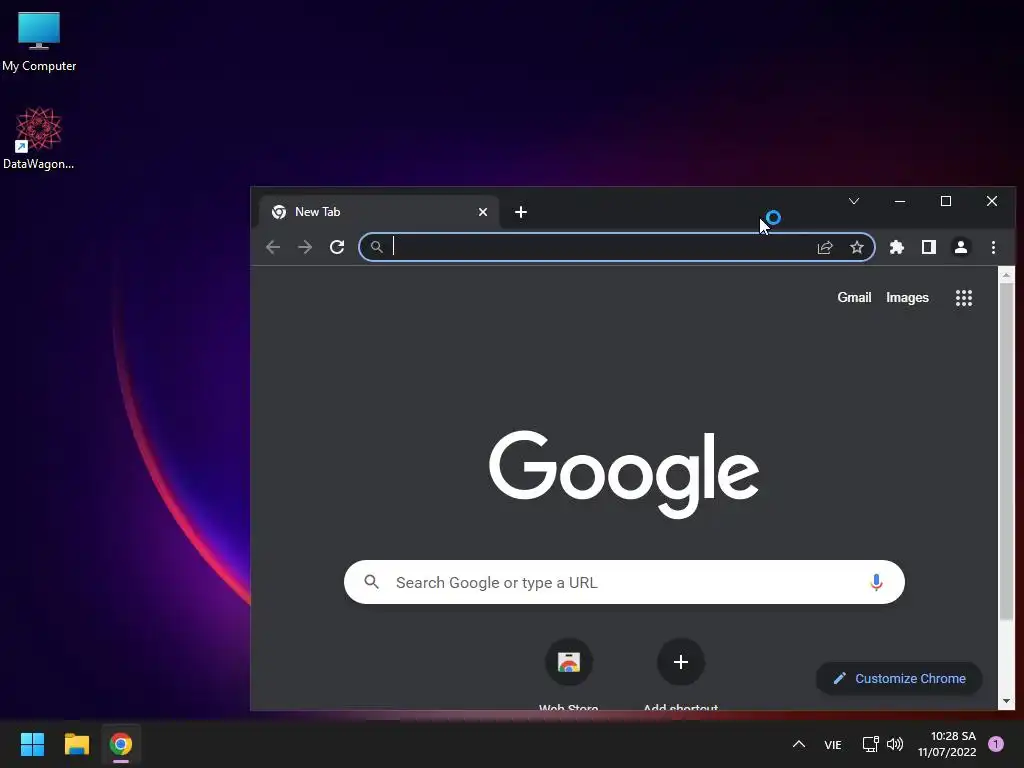
Task: Toggle the Chrome side panel
Action: tap(929, 248)
